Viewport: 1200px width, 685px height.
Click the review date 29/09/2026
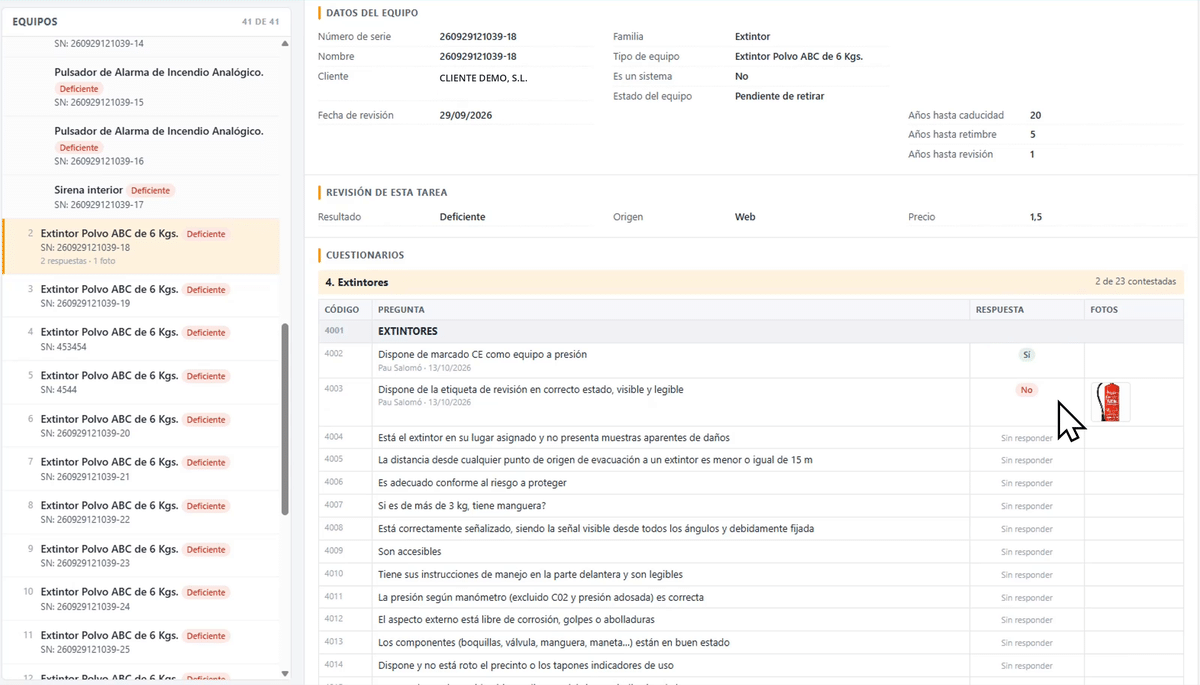point(466,115)
